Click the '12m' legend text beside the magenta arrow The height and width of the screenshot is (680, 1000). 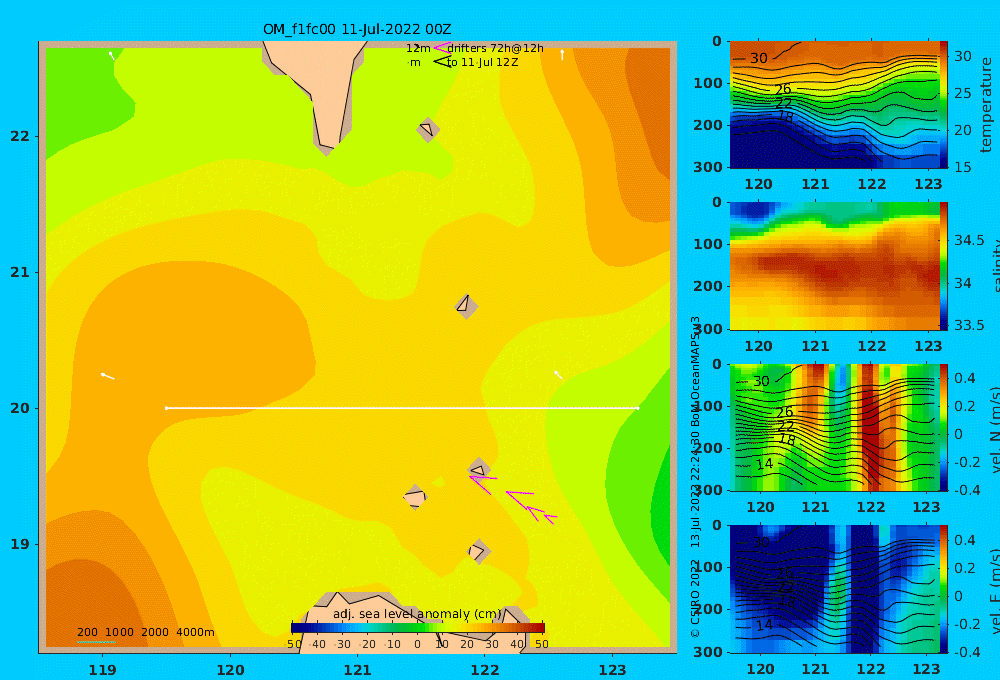[418, 48]
